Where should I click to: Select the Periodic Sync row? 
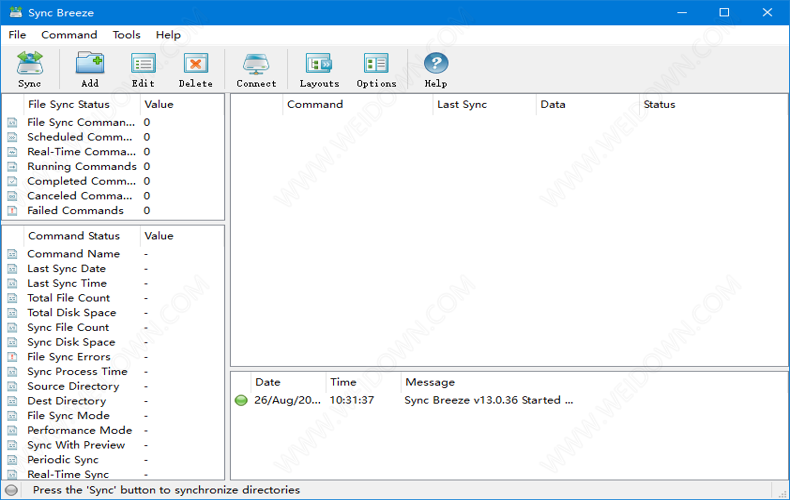point(114,460)
